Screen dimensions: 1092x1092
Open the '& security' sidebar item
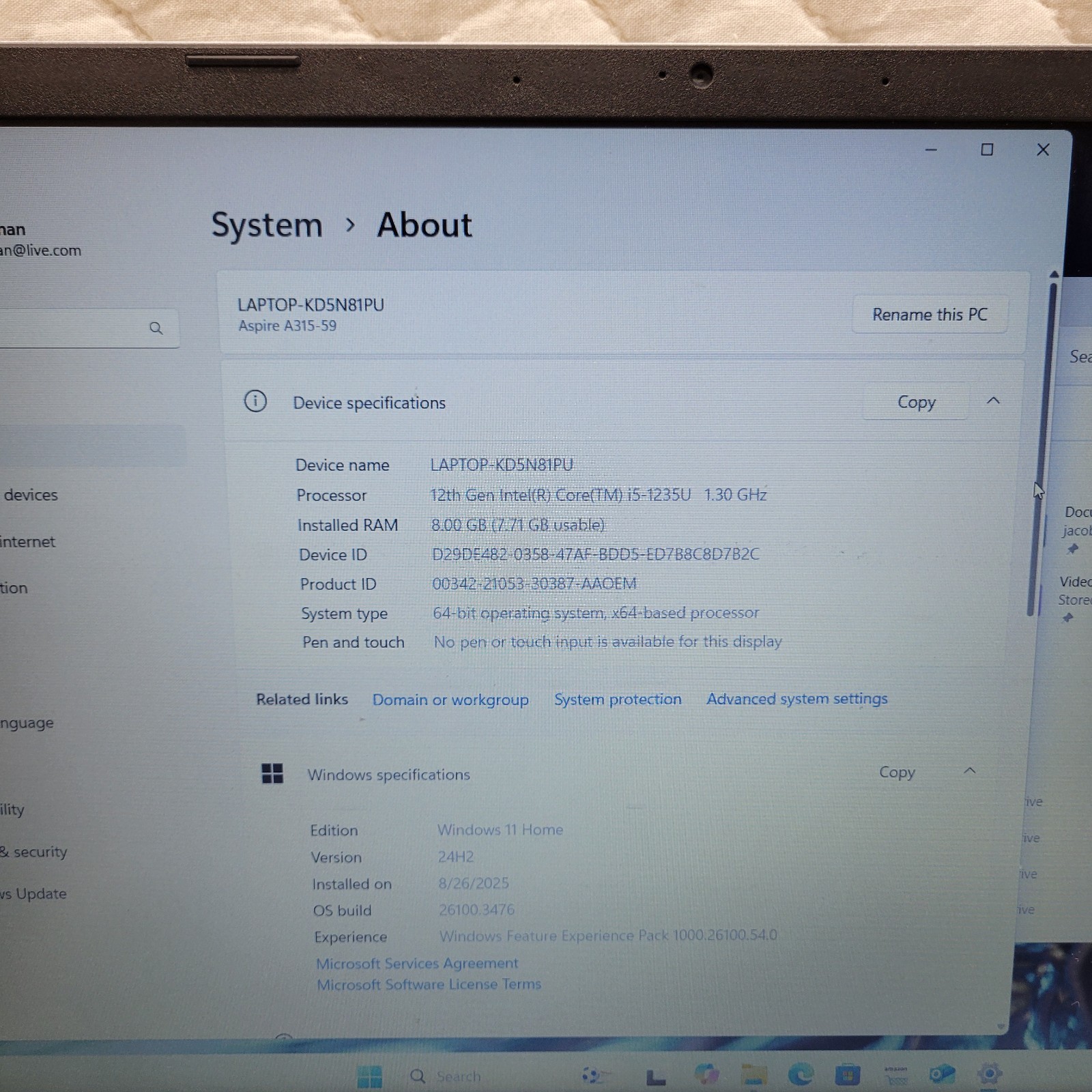pyautogui.click(x=34, y=852)
